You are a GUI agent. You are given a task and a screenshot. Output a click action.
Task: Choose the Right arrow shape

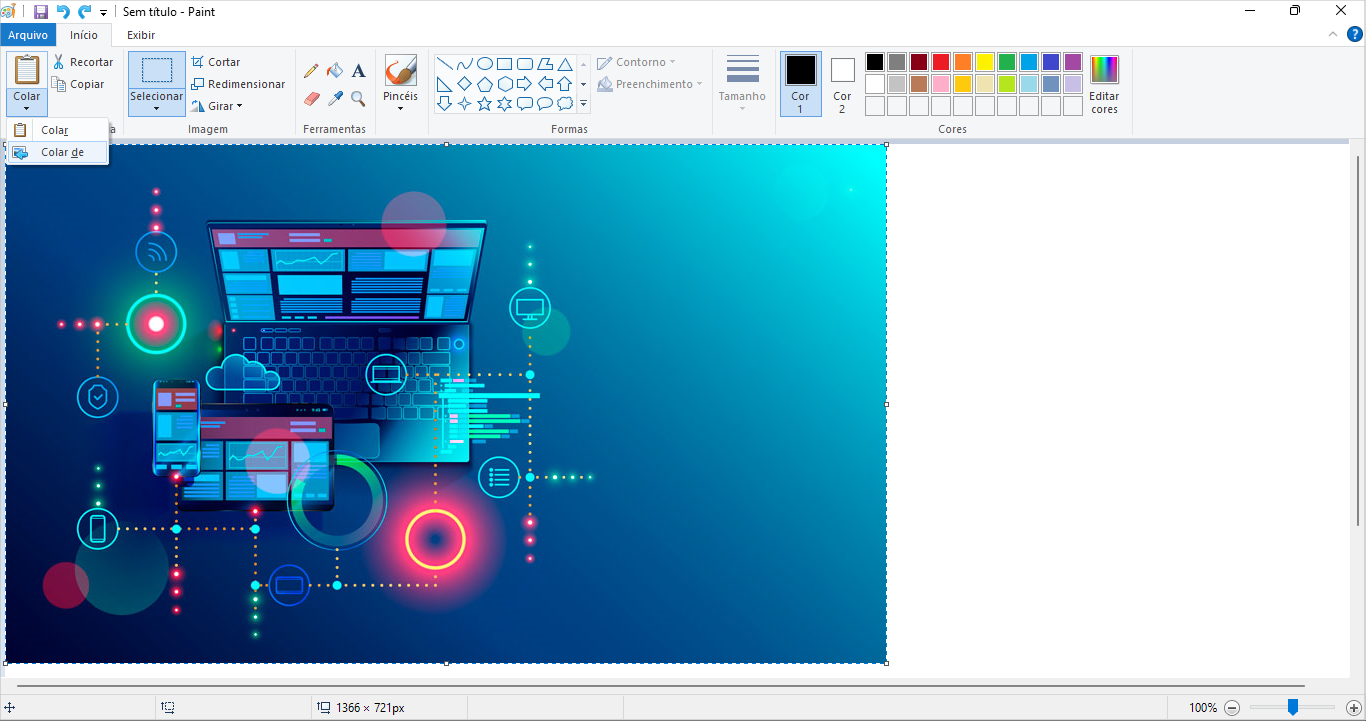524,83
